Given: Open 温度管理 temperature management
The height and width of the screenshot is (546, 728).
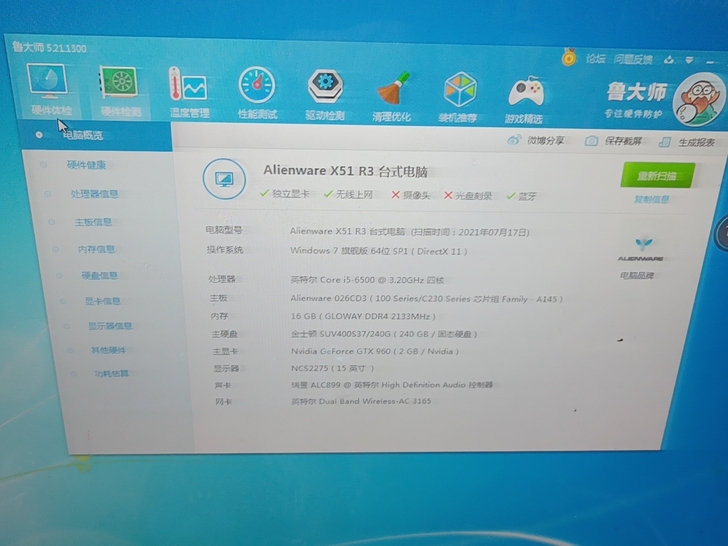Looking at the screenshot, I should point(189,92).
